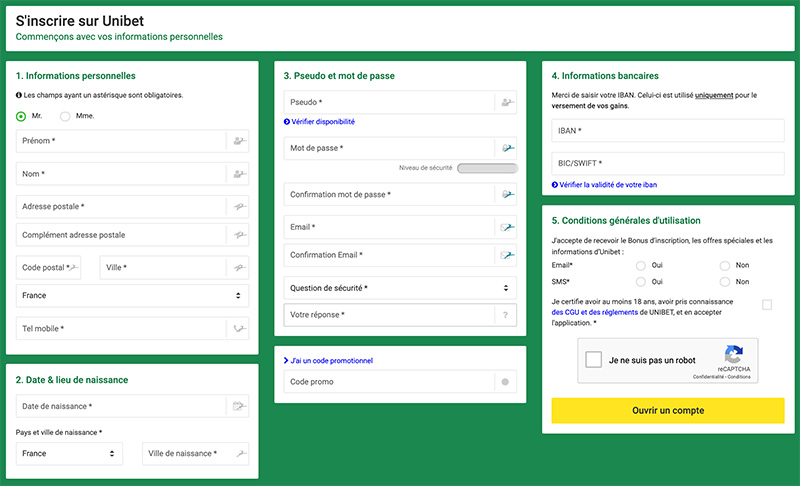Focus the Confirmation Email field
This screenshot has width=800, height=486.
click(x=400, y=255)
